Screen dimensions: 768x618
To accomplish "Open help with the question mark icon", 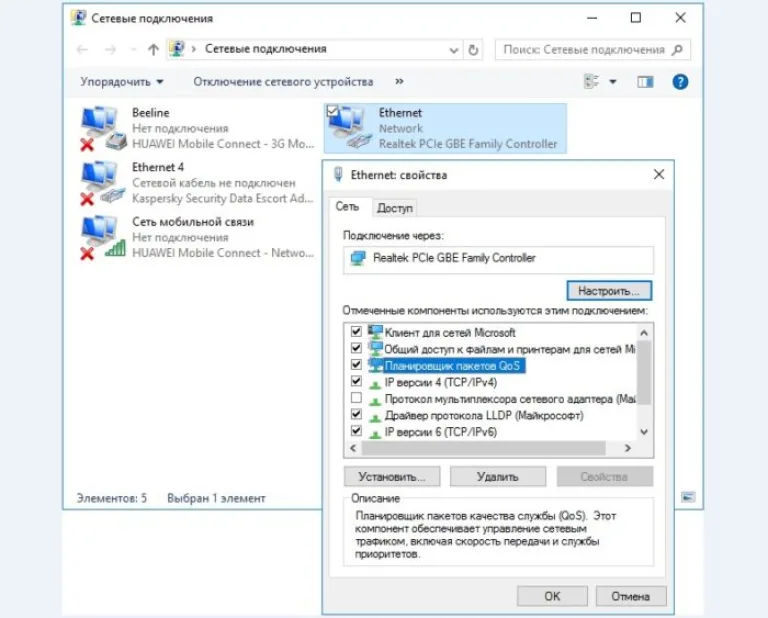I will tap(680, 82).
